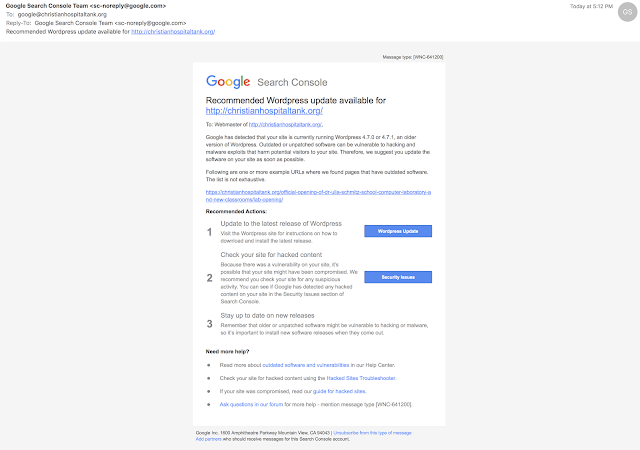Open webmaster site link after 'To: Webmaster of'
This screenshot has height=450, width=640.
click(285, 125)
